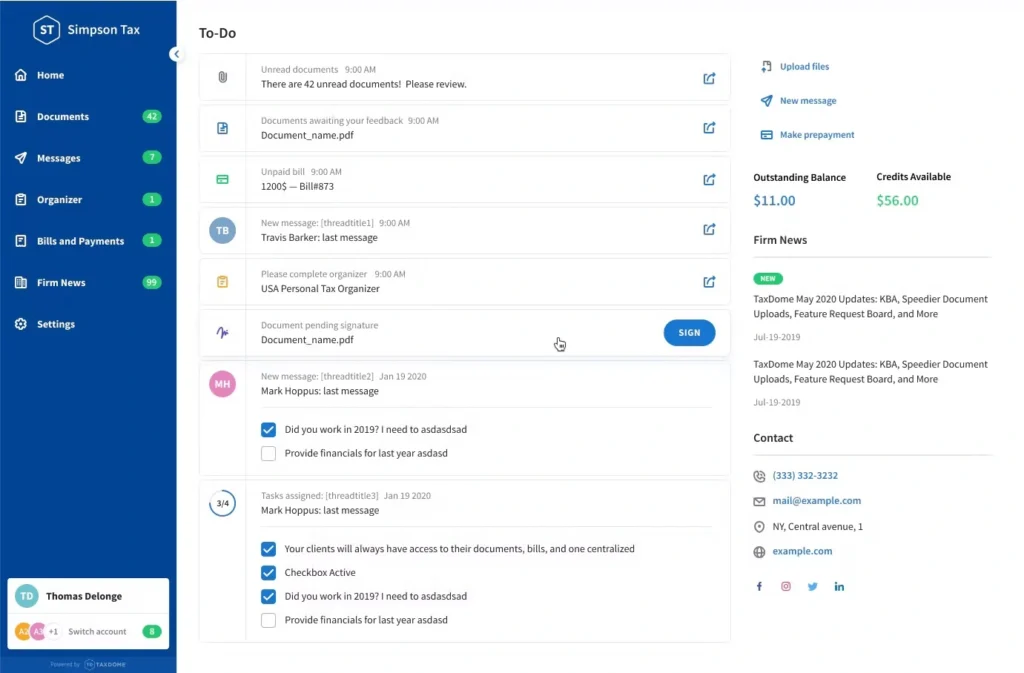Uncheck the 'Checkbox Active' item
The image size is (1024, 673).
(x=268, y=572)
